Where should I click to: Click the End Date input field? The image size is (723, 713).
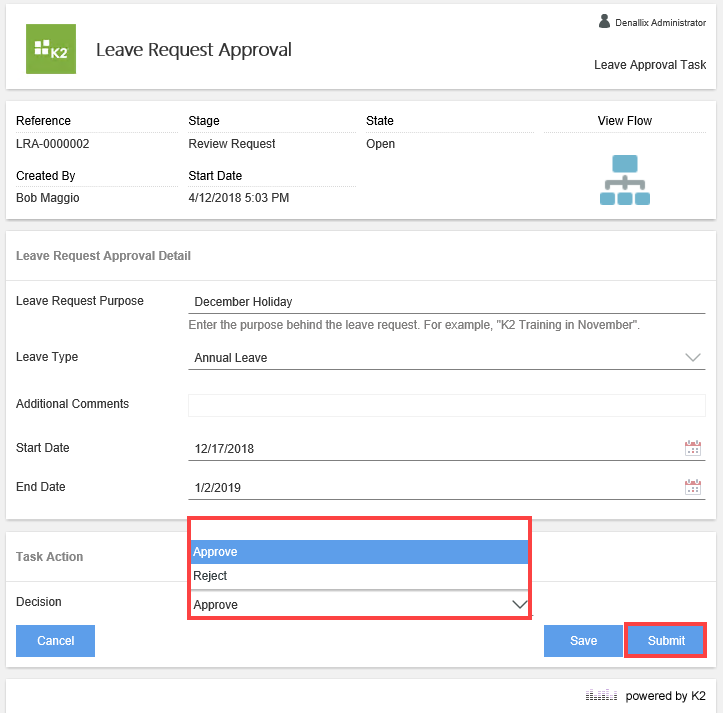tap(430, 488)
